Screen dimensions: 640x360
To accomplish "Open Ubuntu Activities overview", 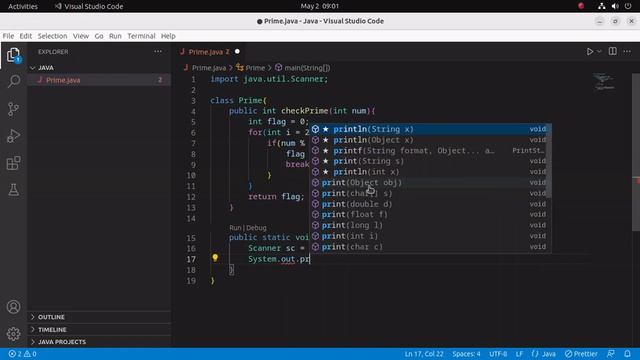I will coord(23,6).
